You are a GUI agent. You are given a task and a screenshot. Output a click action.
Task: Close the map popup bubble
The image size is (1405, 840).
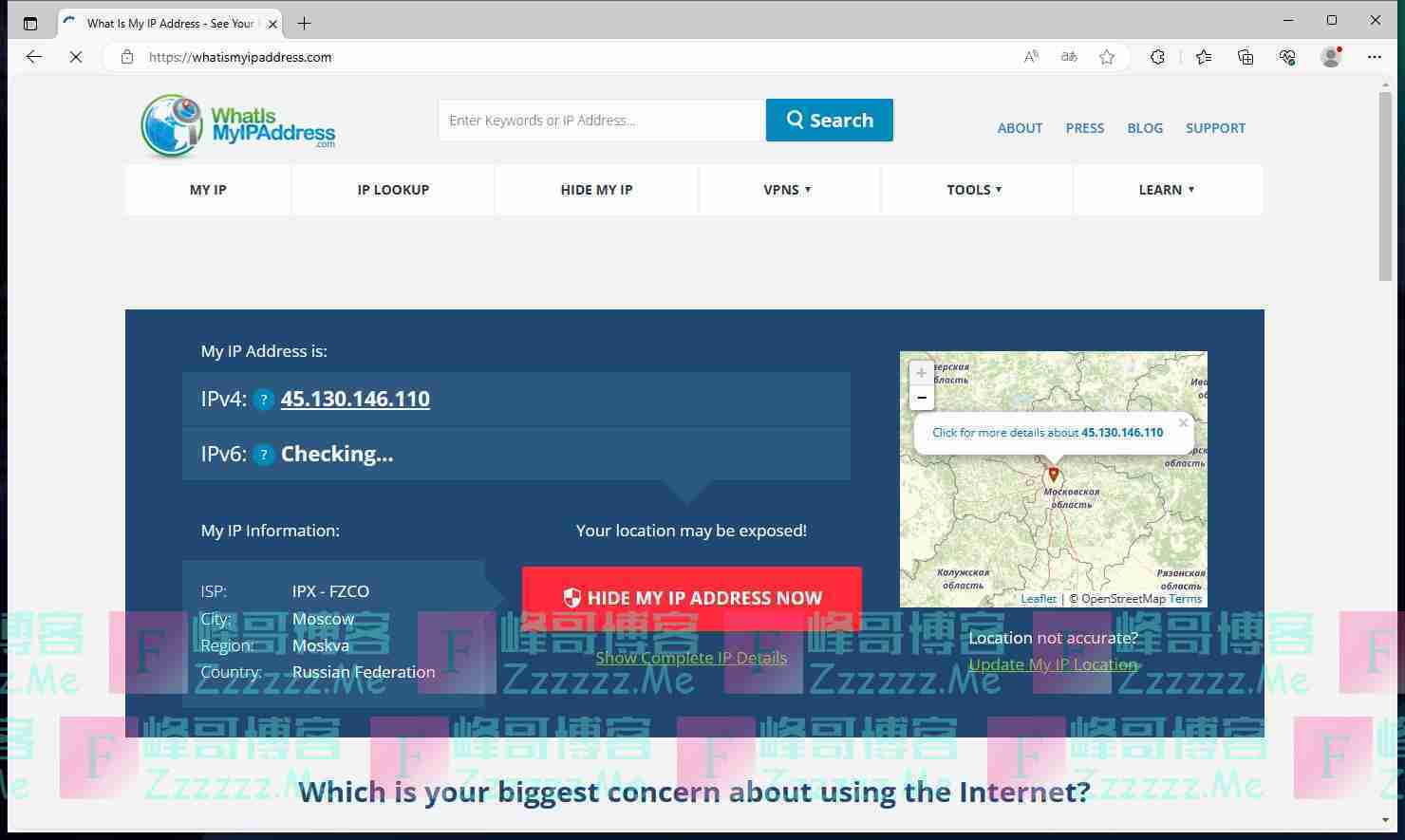(1183, 422)
